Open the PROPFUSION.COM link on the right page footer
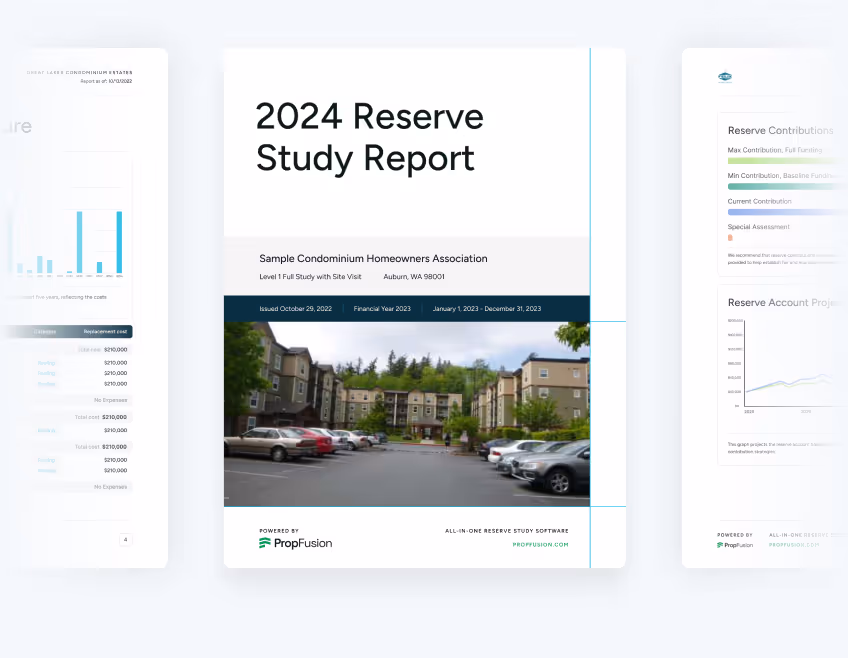This screenshot has width=848, height=658. point(794,545)
